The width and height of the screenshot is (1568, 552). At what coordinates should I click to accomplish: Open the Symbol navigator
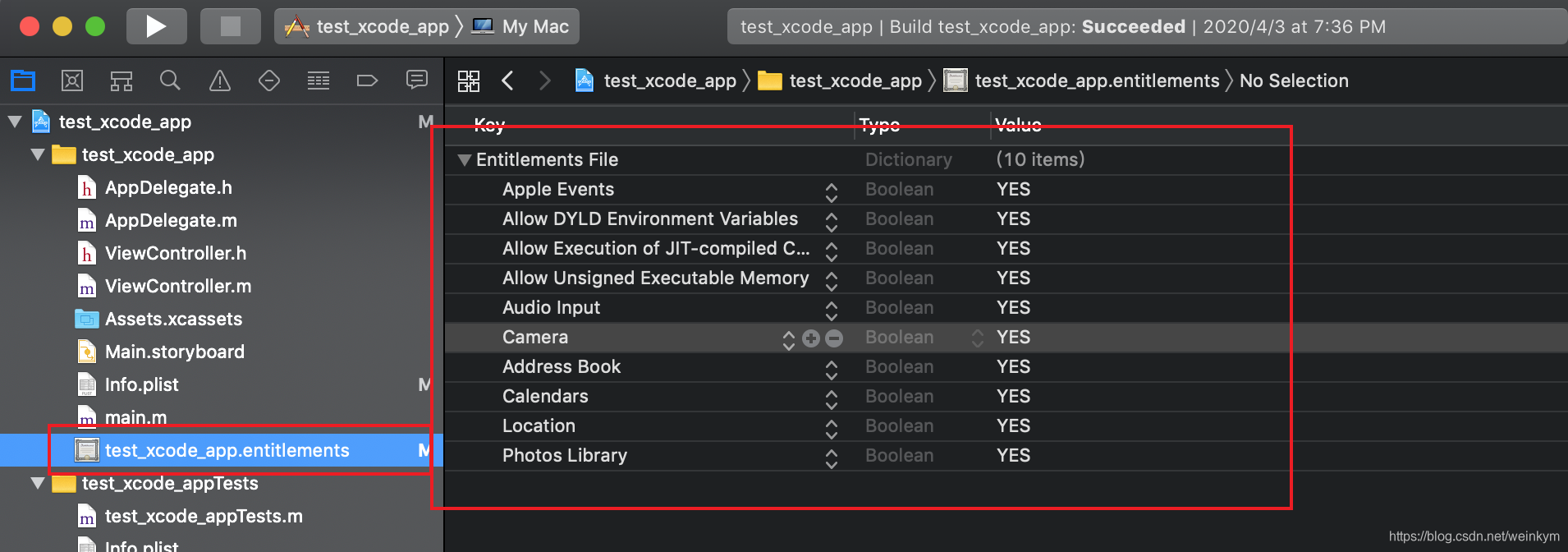[x=121, y=80]
